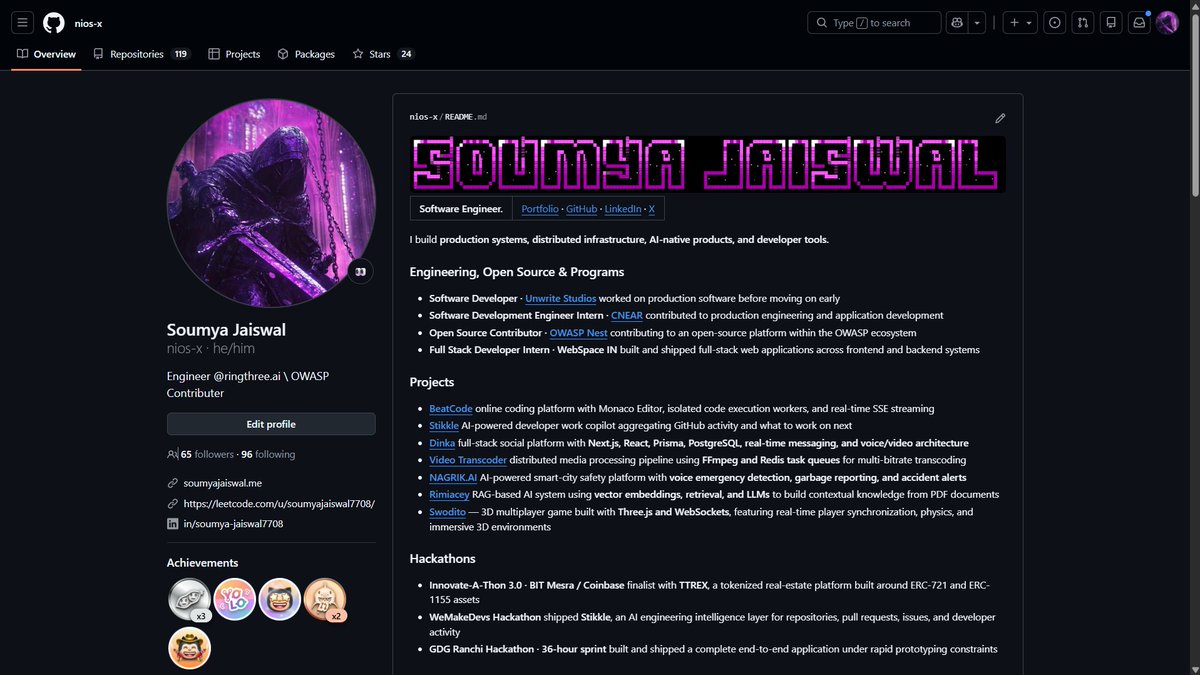Open the create new plus menu
The image size is (1200, 675).
pyautogui.click(x=1020, y=22)
